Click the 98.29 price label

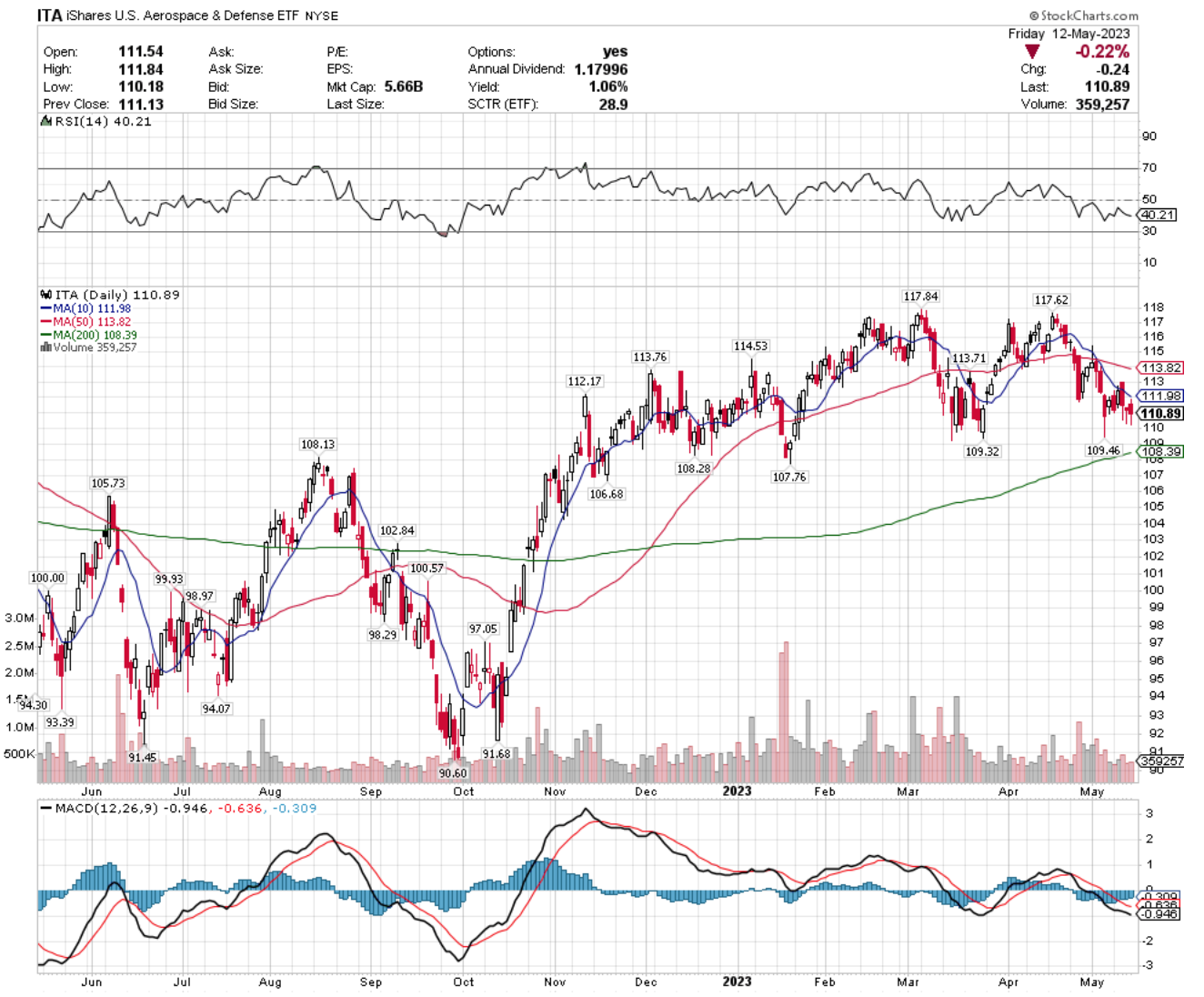[x=383, y=635]
